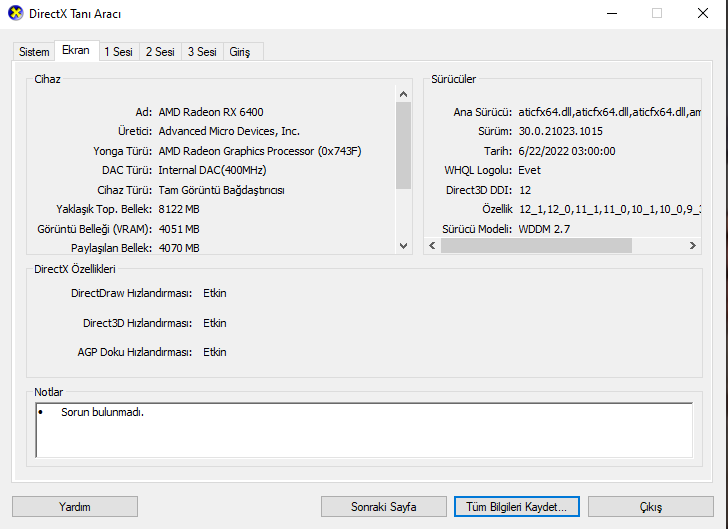Click Tam Görüntü Bağdaştırıcısı value
Image resolution: width=728 pixels, height=529 pixels.
click(221, 190)
